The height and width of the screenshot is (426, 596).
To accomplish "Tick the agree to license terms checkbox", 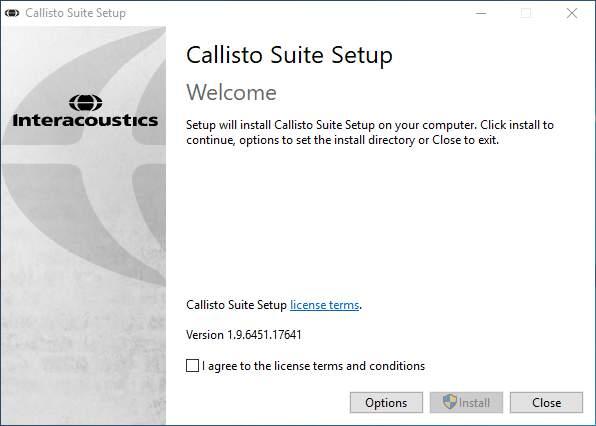I will [192, 366].
